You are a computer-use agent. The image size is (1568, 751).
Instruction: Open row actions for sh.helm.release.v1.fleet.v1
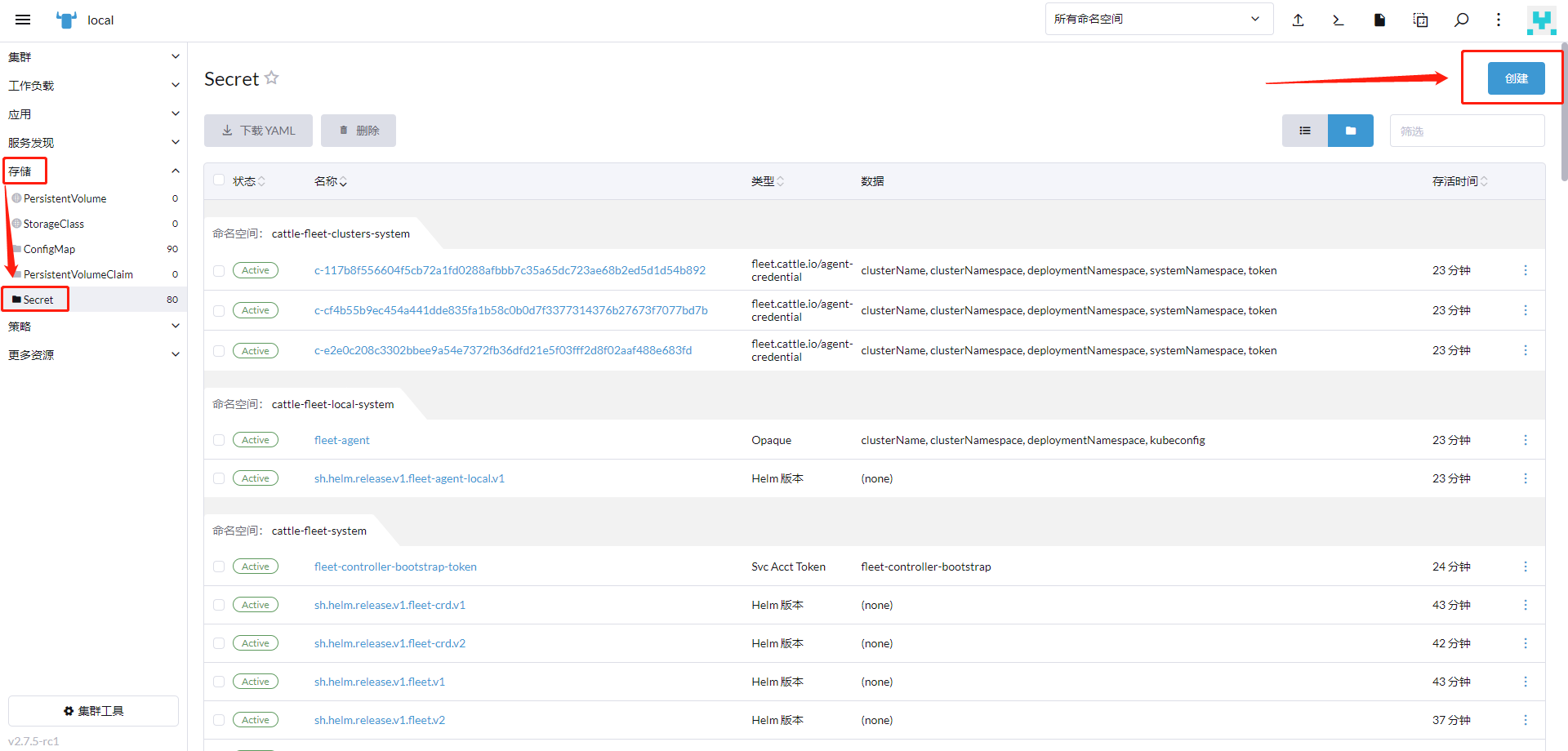pos(1526,682)
